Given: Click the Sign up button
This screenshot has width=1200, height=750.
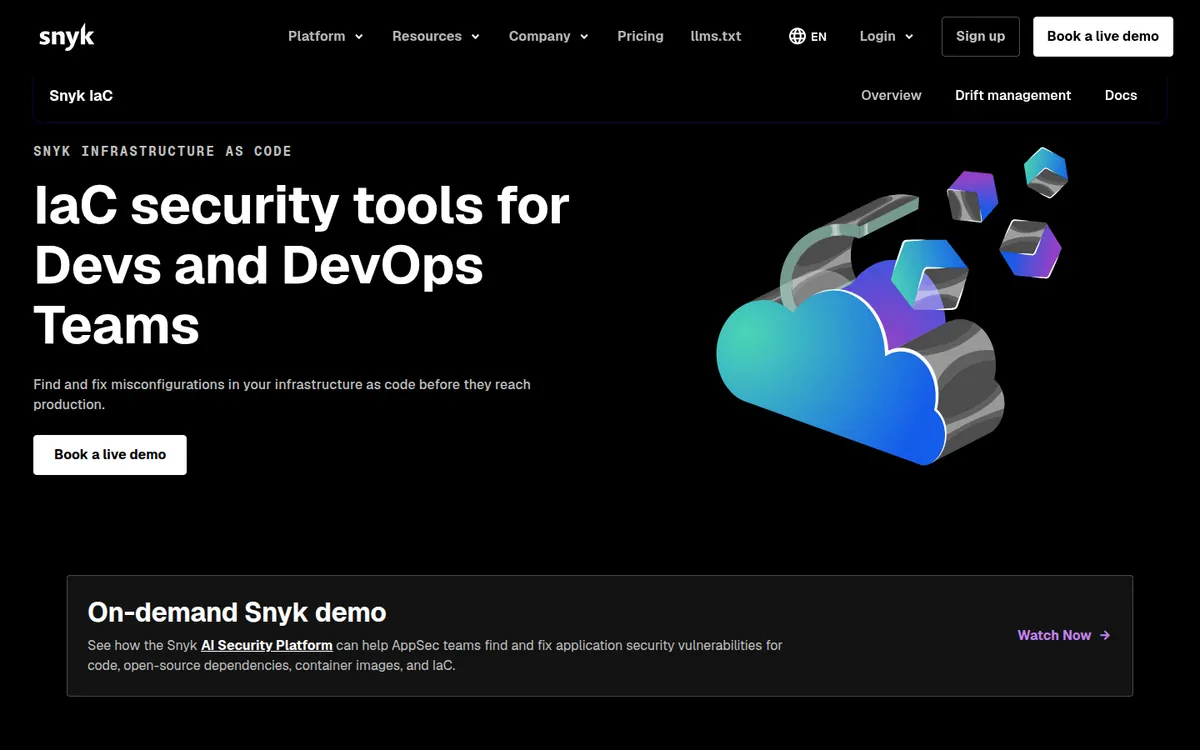Looking at the screenshot, I should [980, 36].
